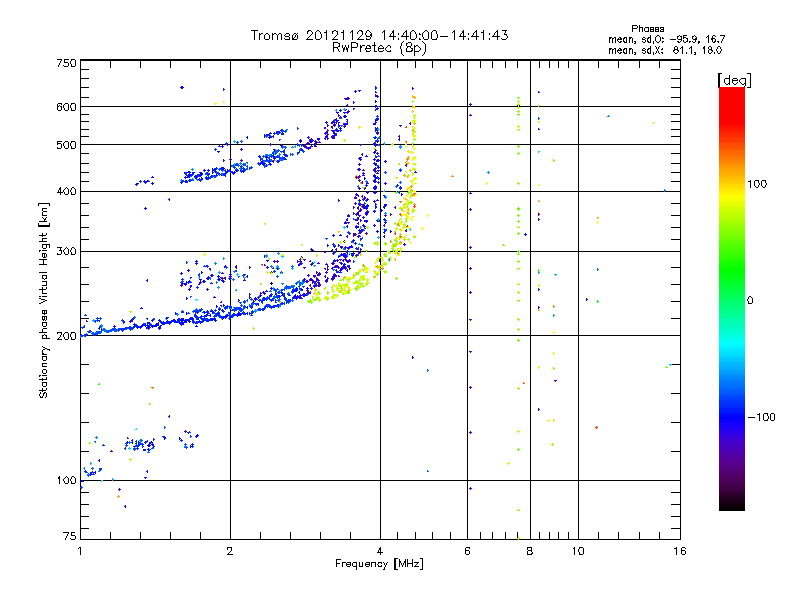Click the rainbow phase colorbar
800x600 pixels.
pos(732,298)
